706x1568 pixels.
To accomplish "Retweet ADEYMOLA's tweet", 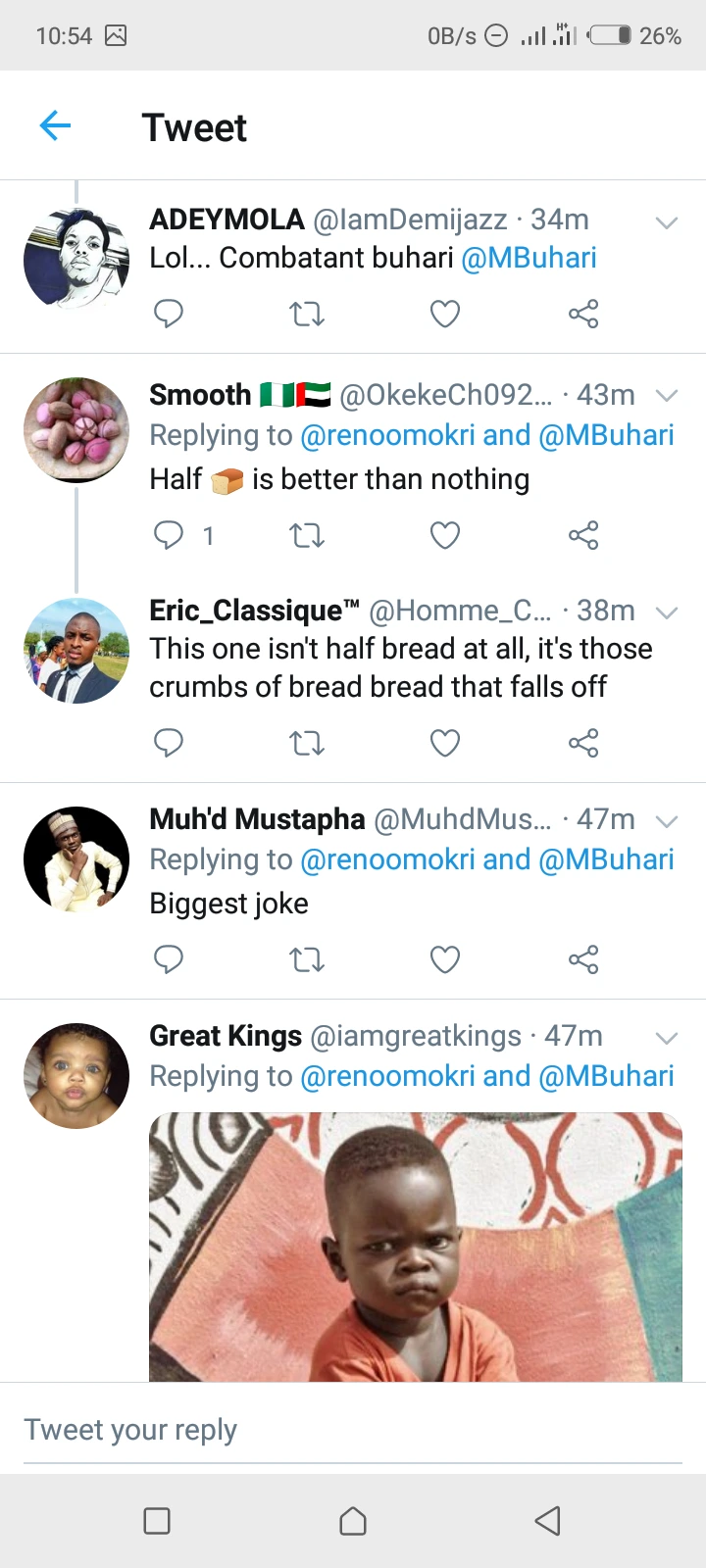I will pyautogui.click(x=307, y=315).
